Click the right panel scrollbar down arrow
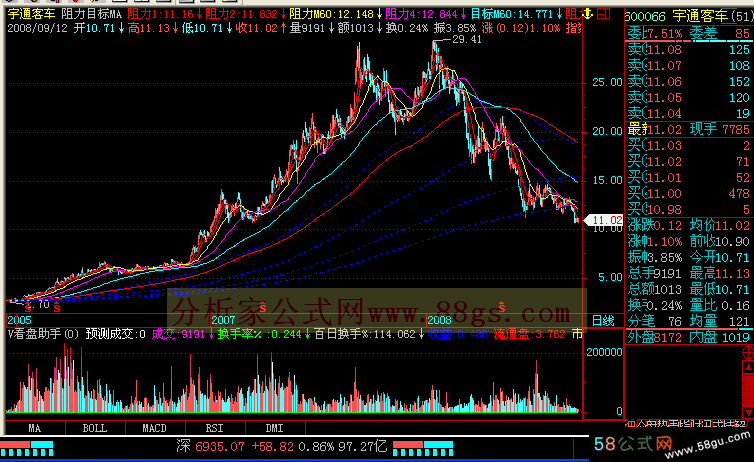This screenshot has width=754, height=462. pos(748,412)
